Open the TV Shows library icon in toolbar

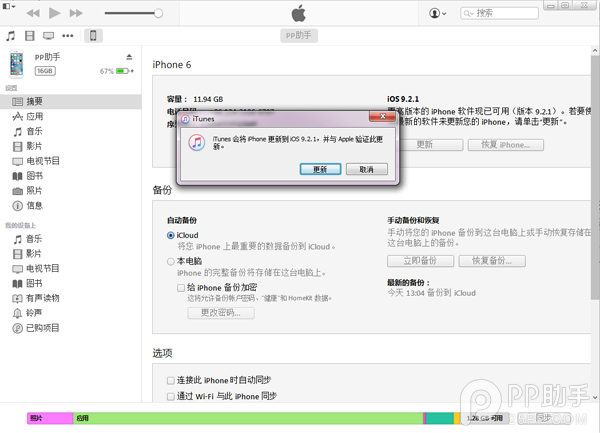click(48, 36)
